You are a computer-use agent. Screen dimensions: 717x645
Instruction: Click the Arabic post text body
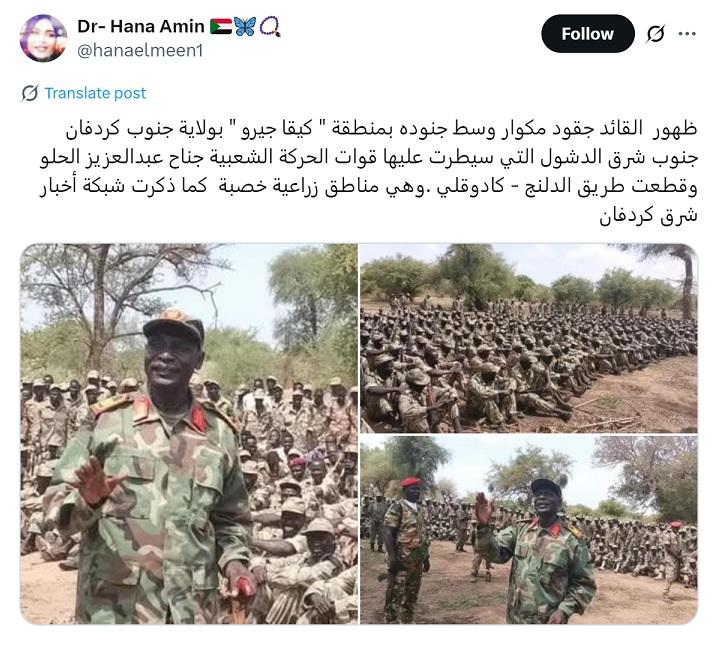click(x=368, y=171)
